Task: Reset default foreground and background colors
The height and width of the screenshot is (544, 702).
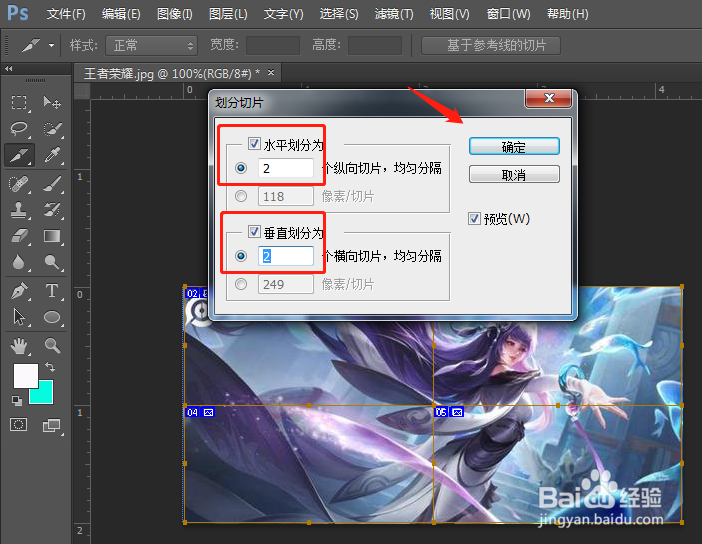Action: 17,401
